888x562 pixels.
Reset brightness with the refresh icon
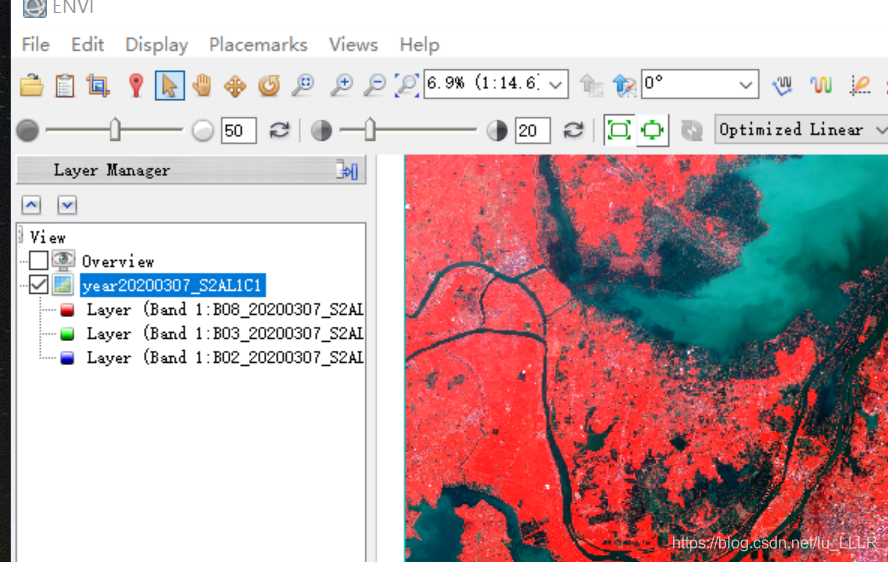pos(279,130)
